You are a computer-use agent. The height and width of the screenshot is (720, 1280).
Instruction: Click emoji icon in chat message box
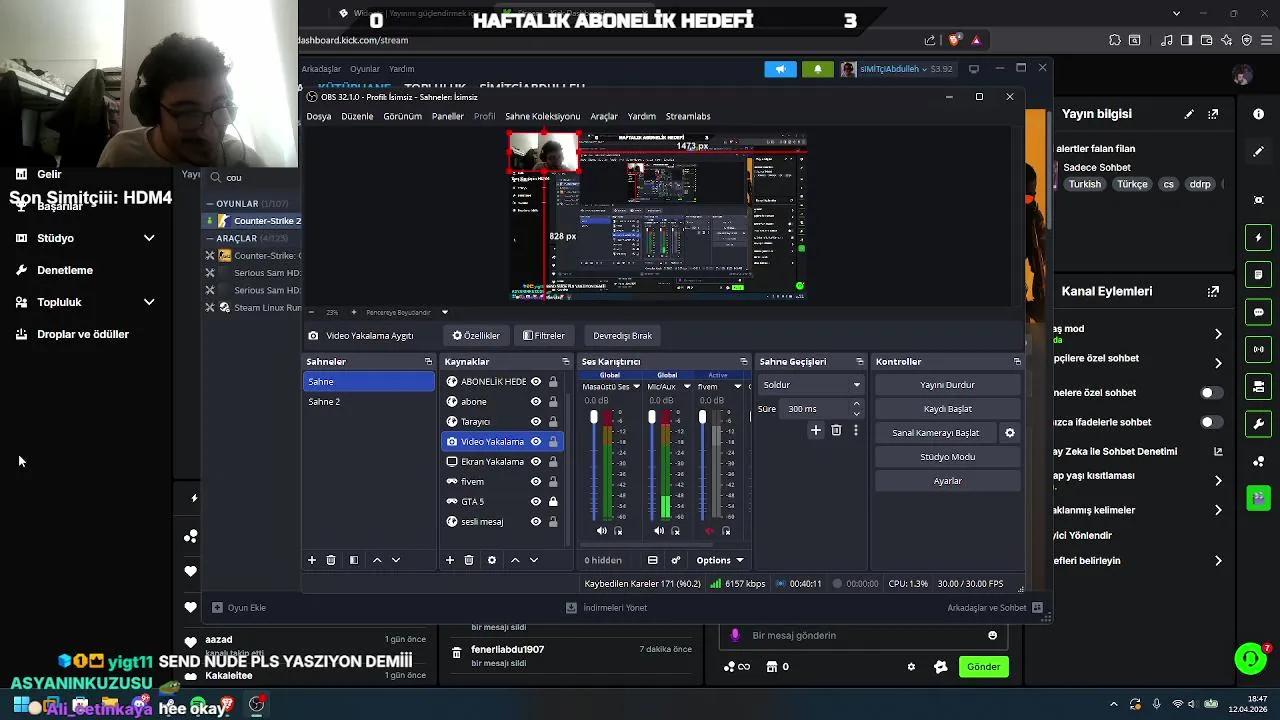(992, 635)
